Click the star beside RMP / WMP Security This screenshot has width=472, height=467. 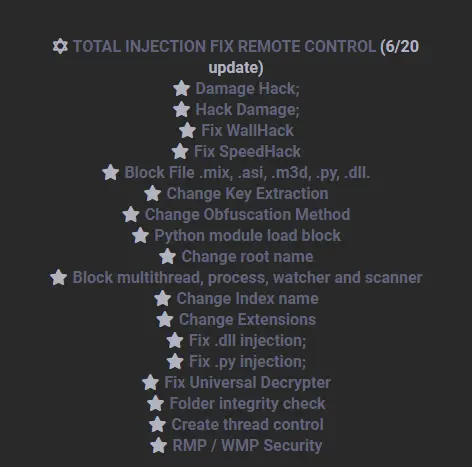(158, 445)
